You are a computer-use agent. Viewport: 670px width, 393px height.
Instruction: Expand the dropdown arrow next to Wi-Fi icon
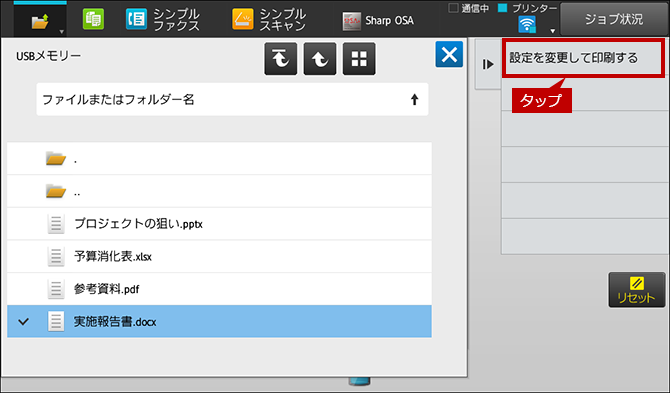click(552, 31)
